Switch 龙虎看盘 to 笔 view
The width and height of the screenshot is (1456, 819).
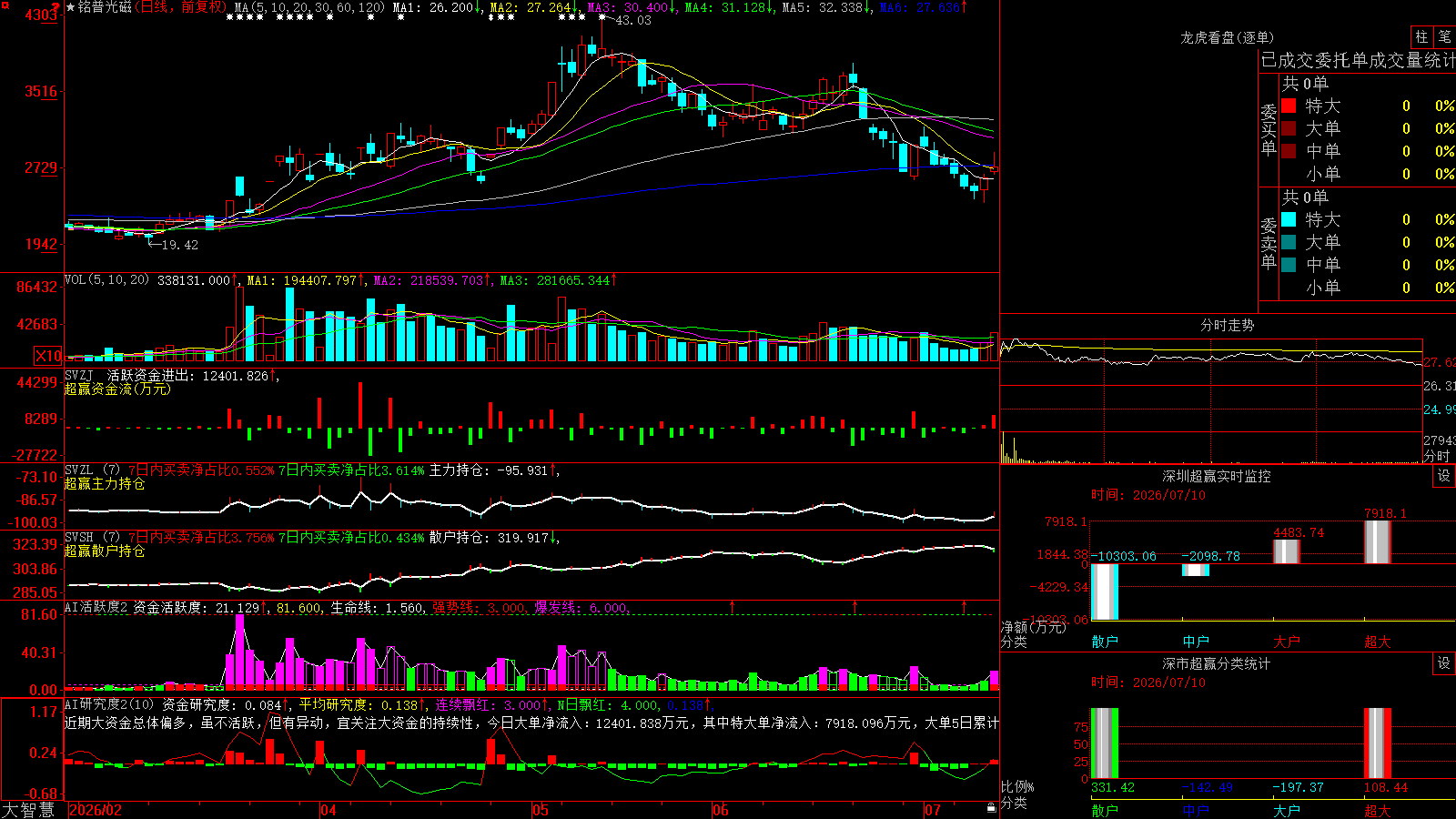pyautogui.click(x=1444, y=37)
